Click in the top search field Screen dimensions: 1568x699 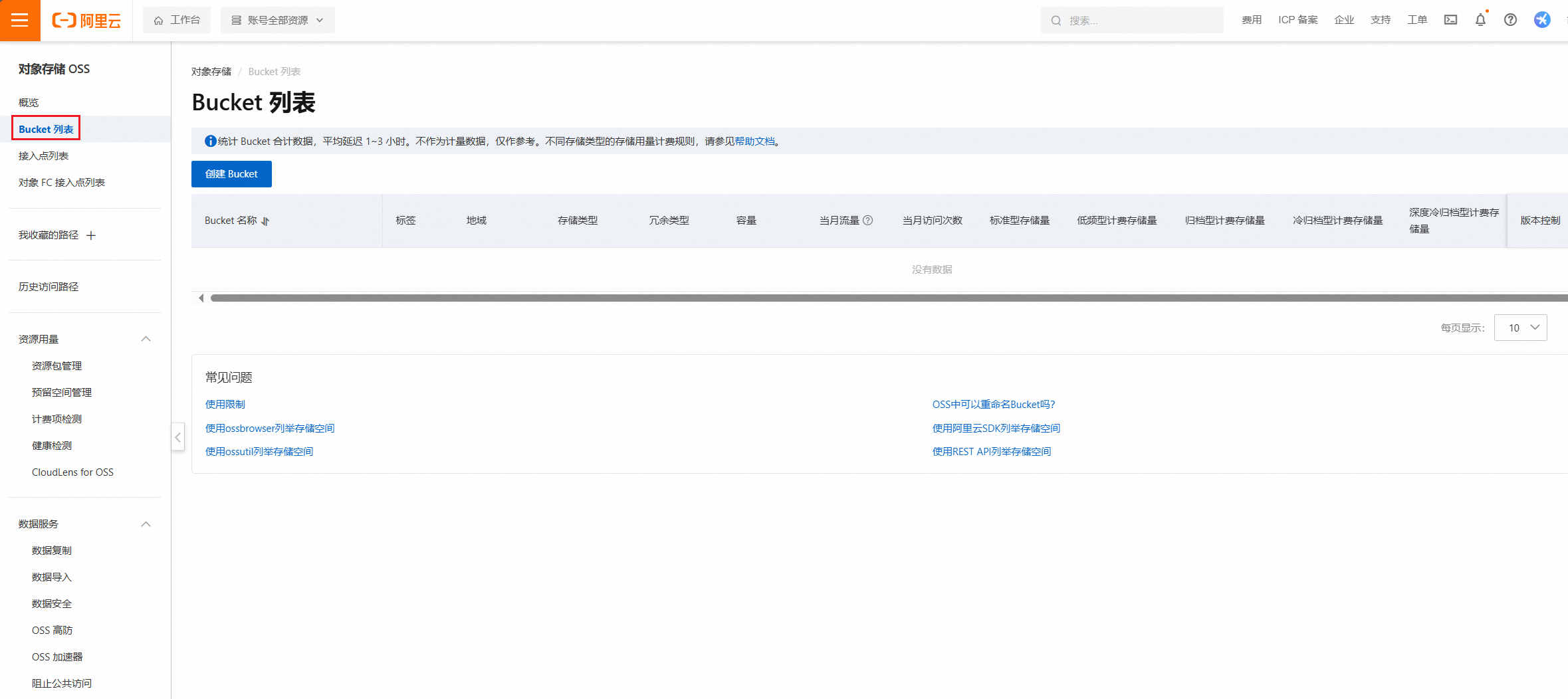point(1132,20)
